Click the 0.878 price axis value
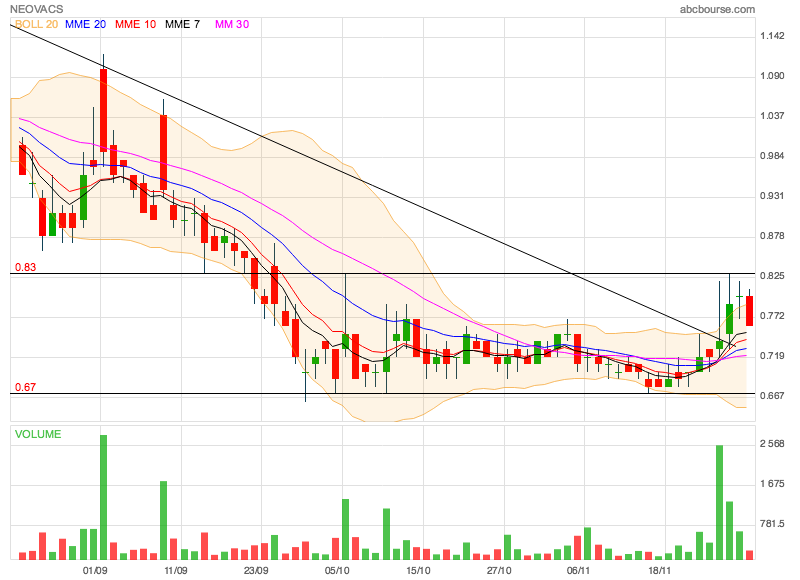The image size is (800, 580). tap(772, 236)
